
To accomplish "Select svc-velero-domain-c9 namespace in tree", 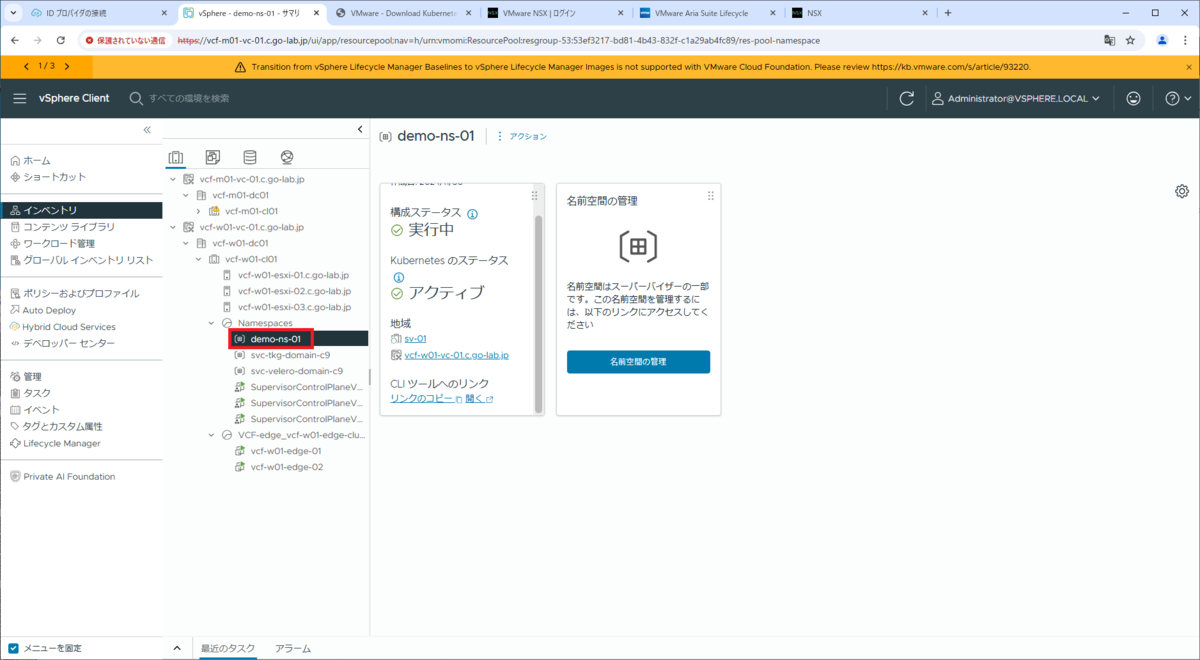I will (296, 371).
